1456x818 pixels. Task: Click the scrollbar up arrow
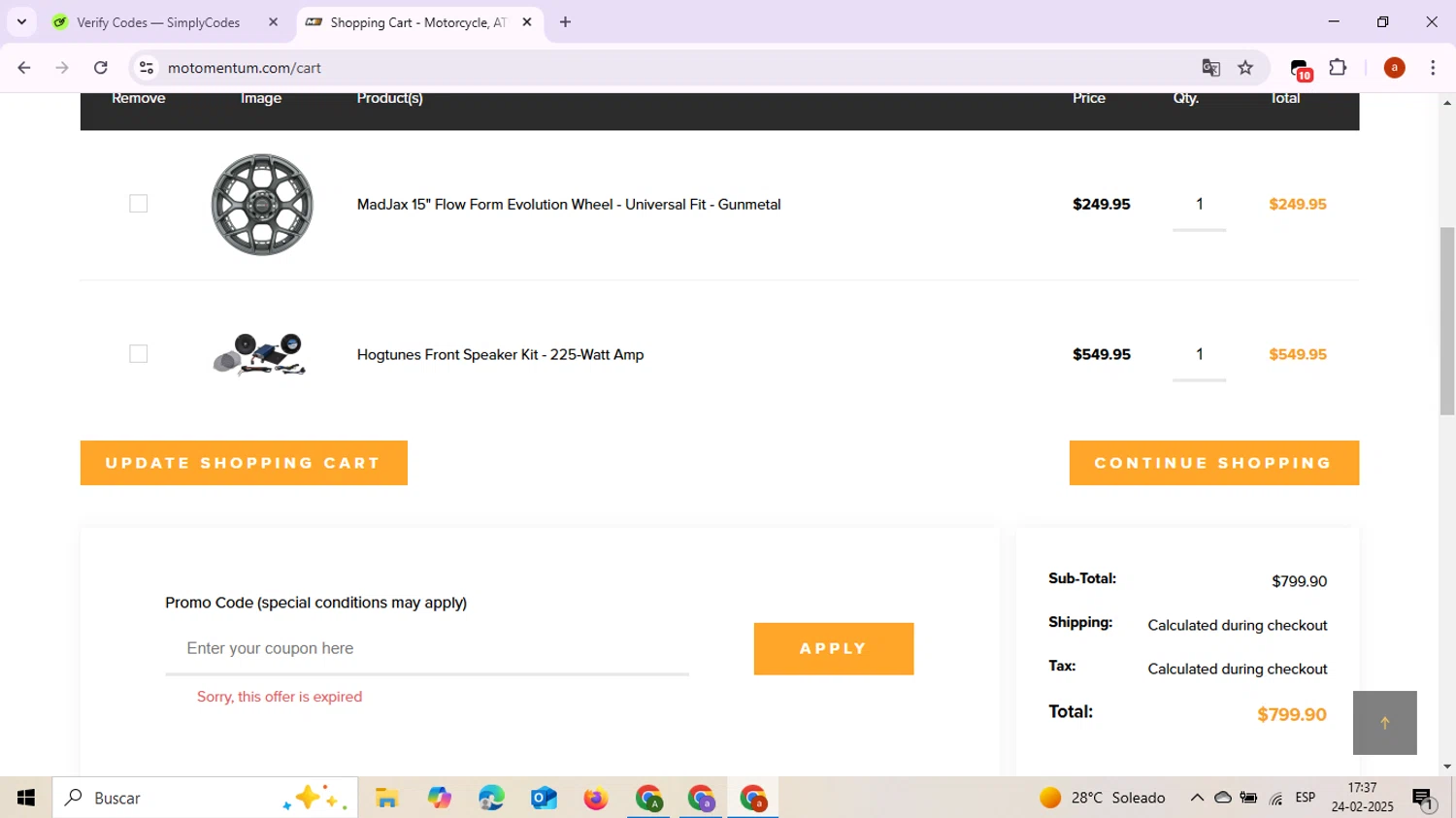coord(1447,102)
